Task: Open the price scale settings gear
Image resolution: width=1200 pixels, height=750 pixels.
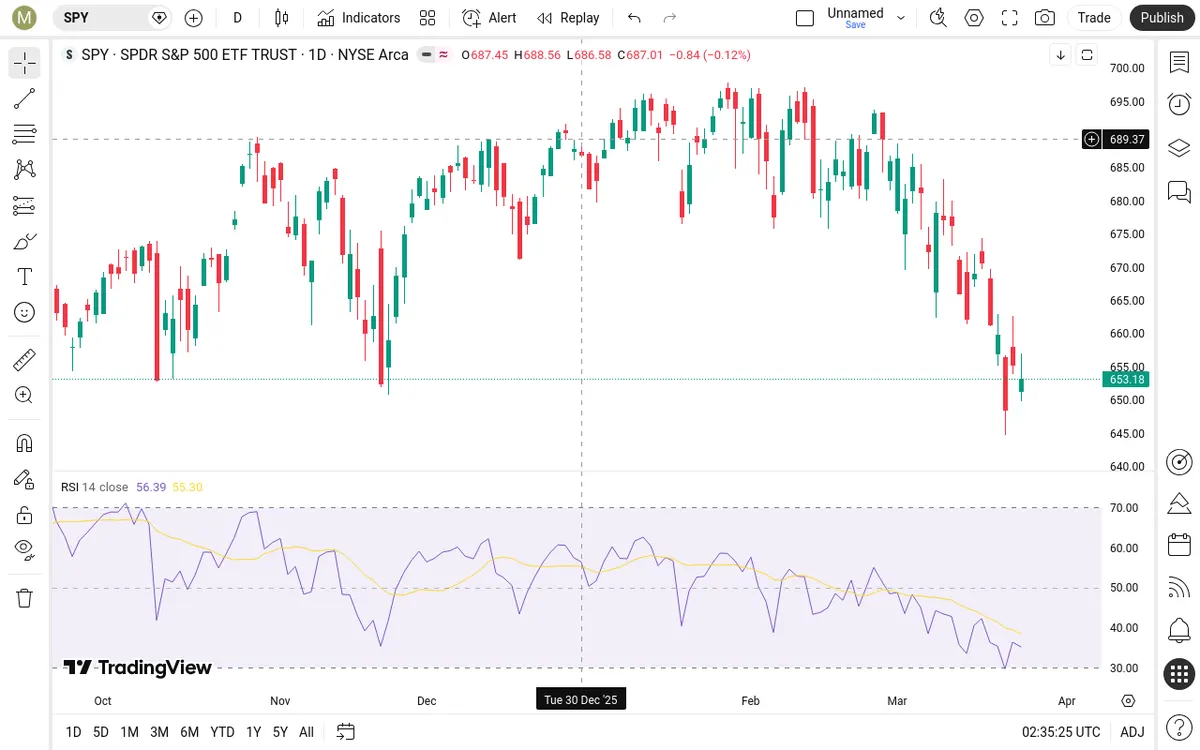Action: point(1129,701)
